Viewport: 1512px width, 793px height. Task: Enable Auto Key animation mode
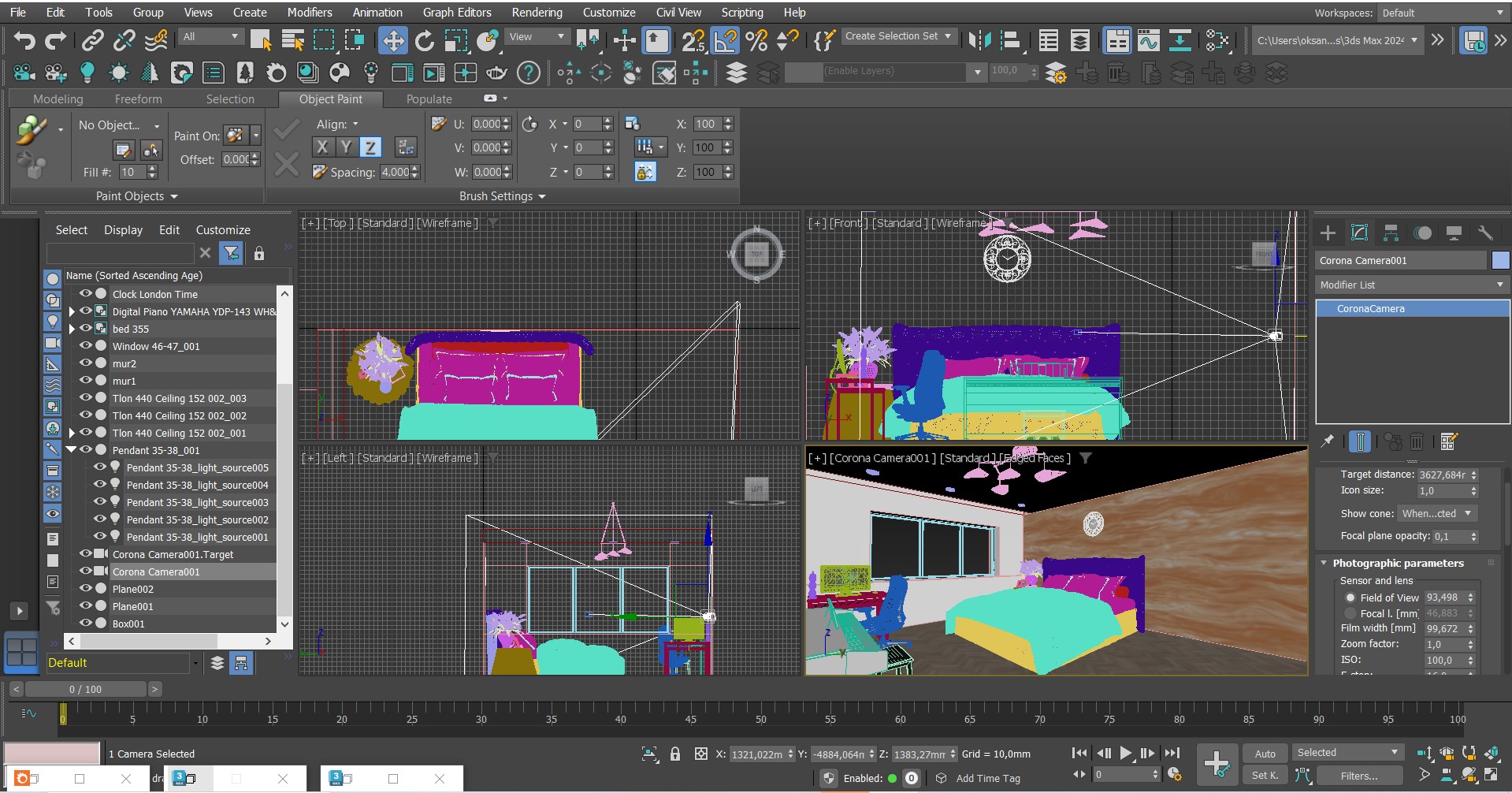point(1265,753)
